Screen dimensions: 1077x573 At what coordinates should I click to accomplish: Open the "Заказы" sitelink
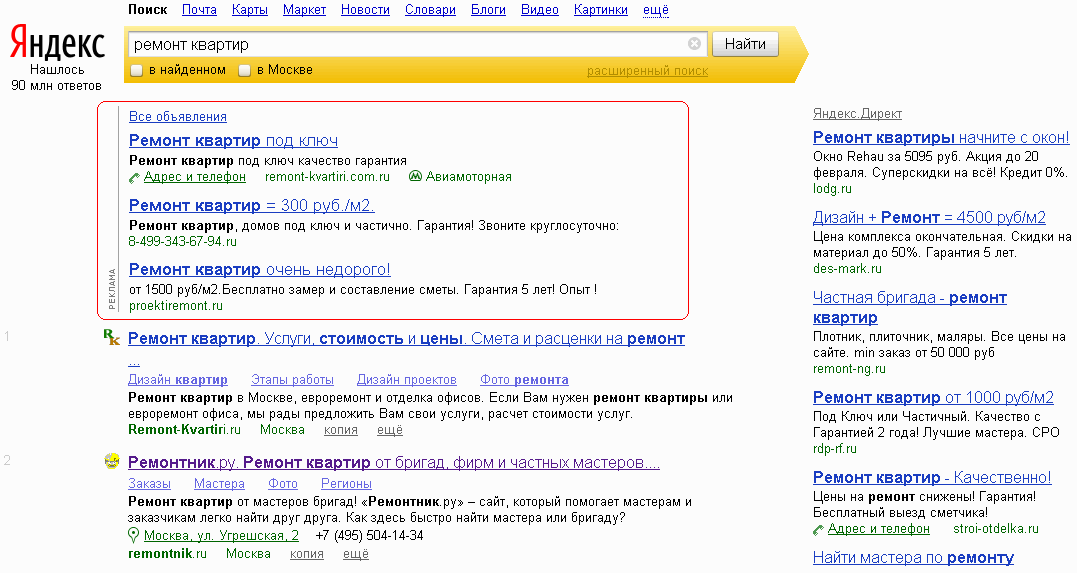[149, 484]
